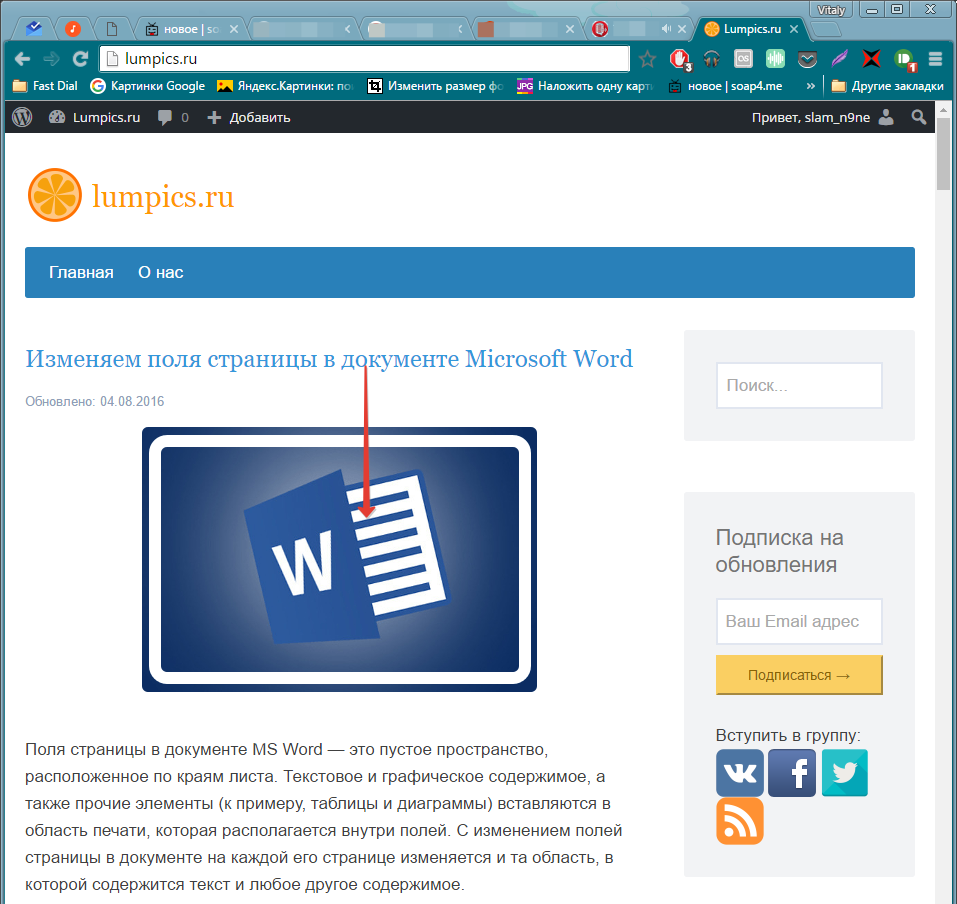This screenshot has height=904, width=957.
Task: Open the article title link about Microsoft Word
Action: [328, 358]
